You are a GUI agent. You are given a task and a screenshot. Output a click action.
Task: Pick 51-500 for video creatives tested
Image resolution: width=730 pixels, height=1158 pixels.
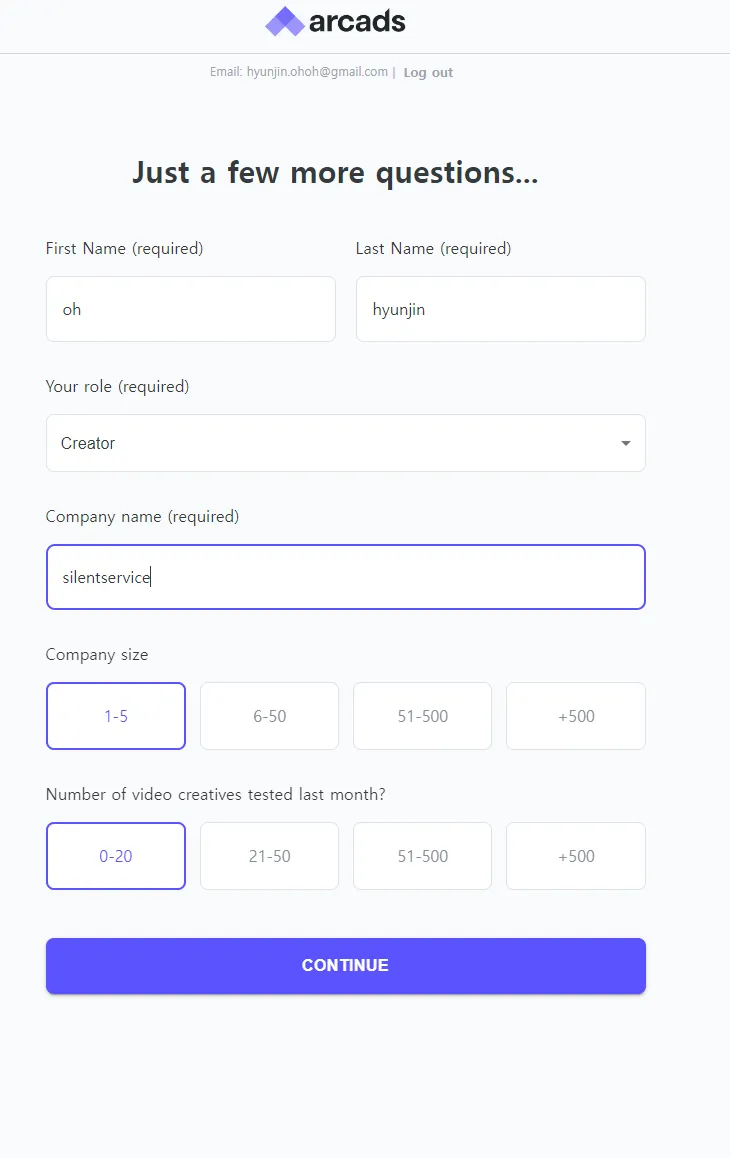(x=422, y=856)
